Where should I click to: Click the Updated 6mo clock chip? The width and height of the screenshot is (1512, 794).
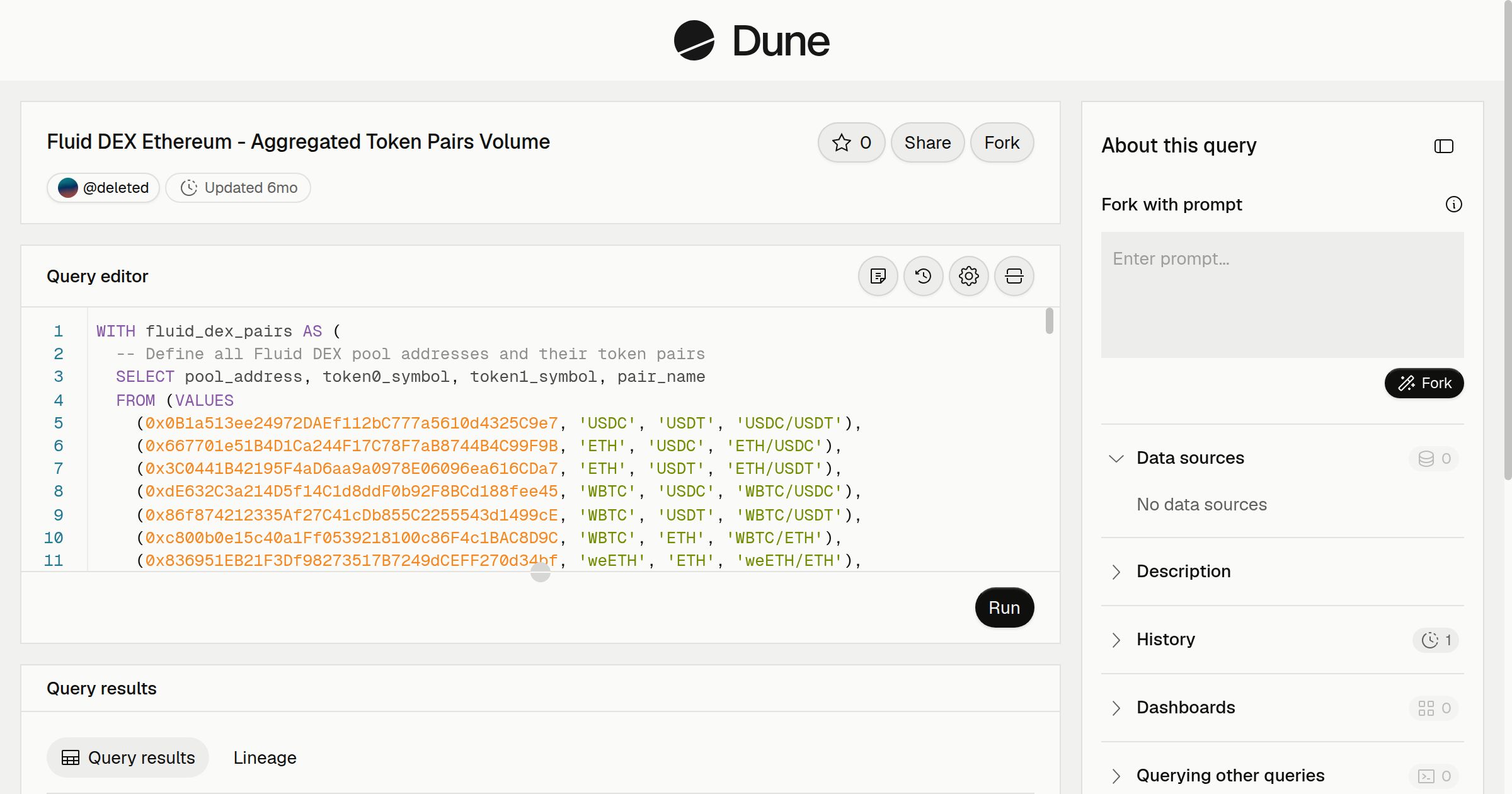pos(238,188)
